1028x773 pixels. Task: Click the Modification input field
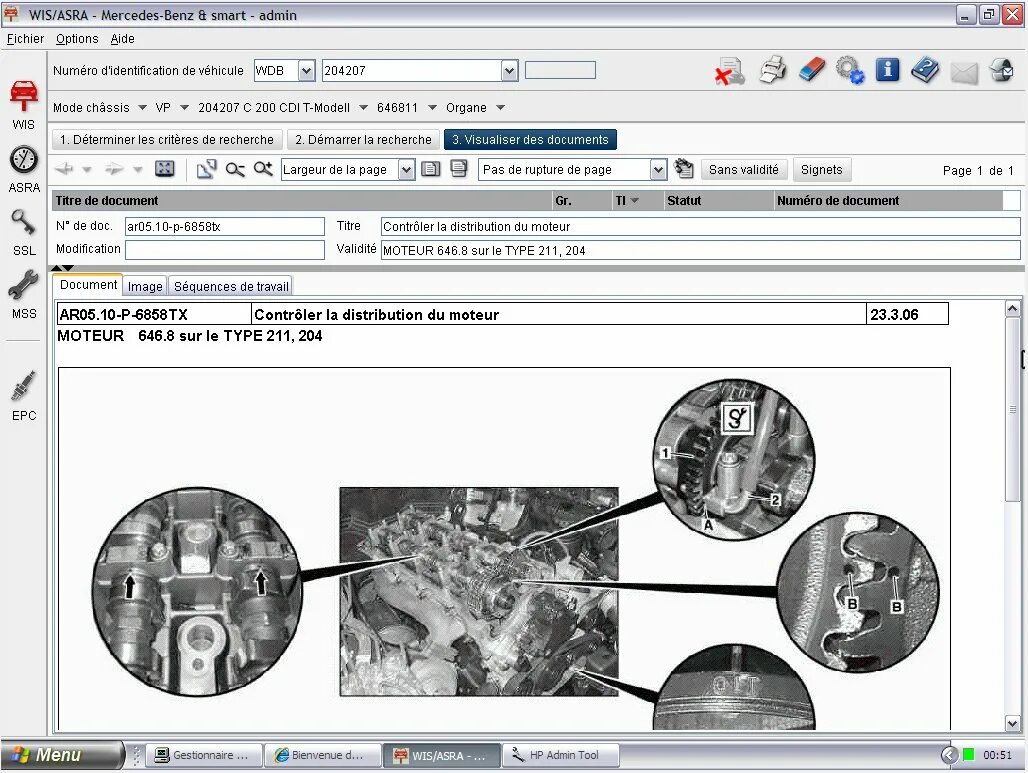[224, 250]
